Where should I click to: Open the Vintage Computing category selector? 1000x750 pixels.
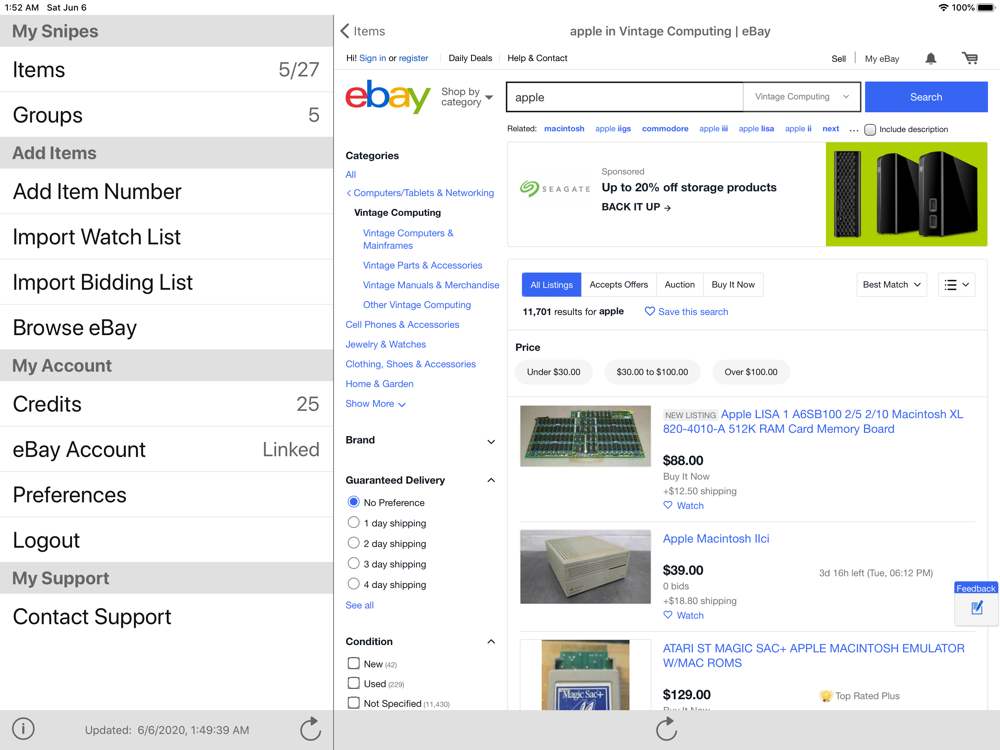[802, 97]
